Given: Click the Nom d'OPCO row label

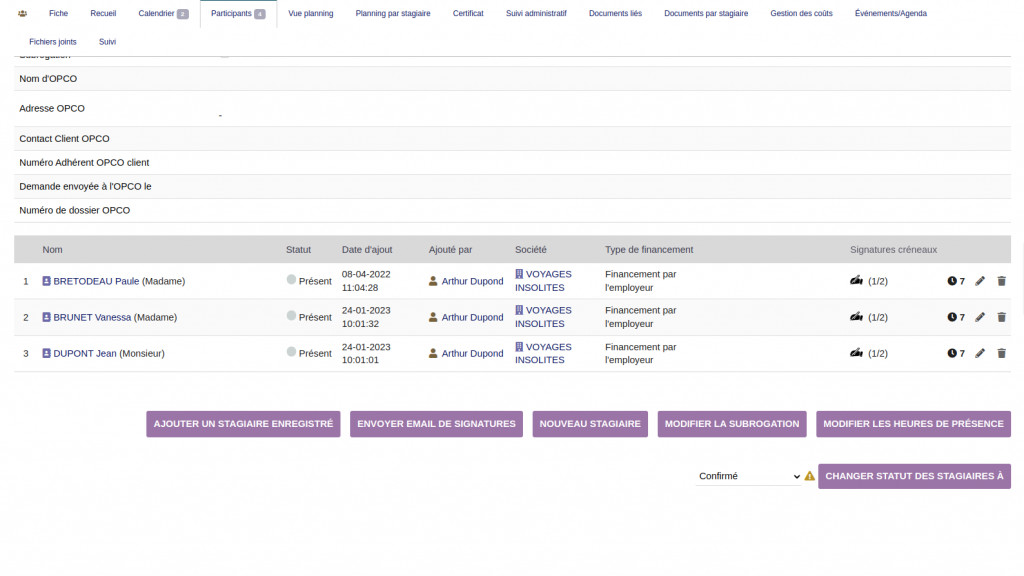Looking at the screenshot, I should (48, 78).
